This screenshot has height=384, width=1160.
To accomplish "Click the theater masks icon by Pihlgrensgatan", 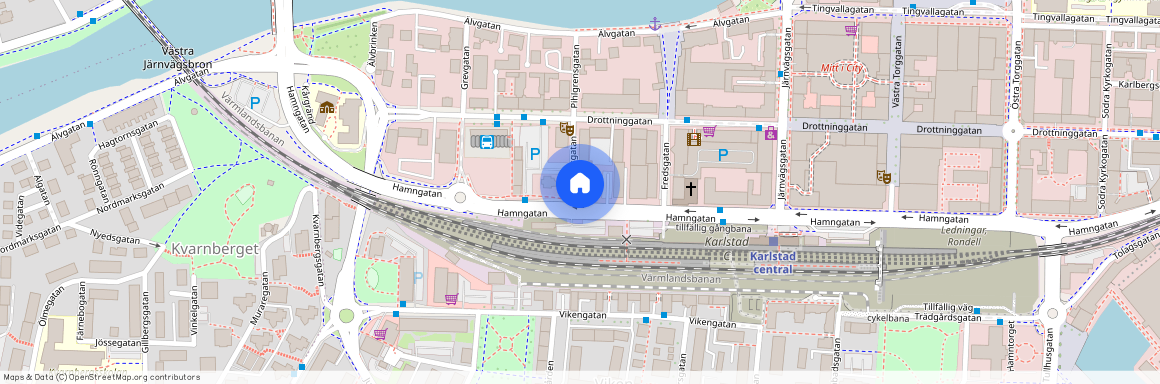I will click(x=567, y=129).
